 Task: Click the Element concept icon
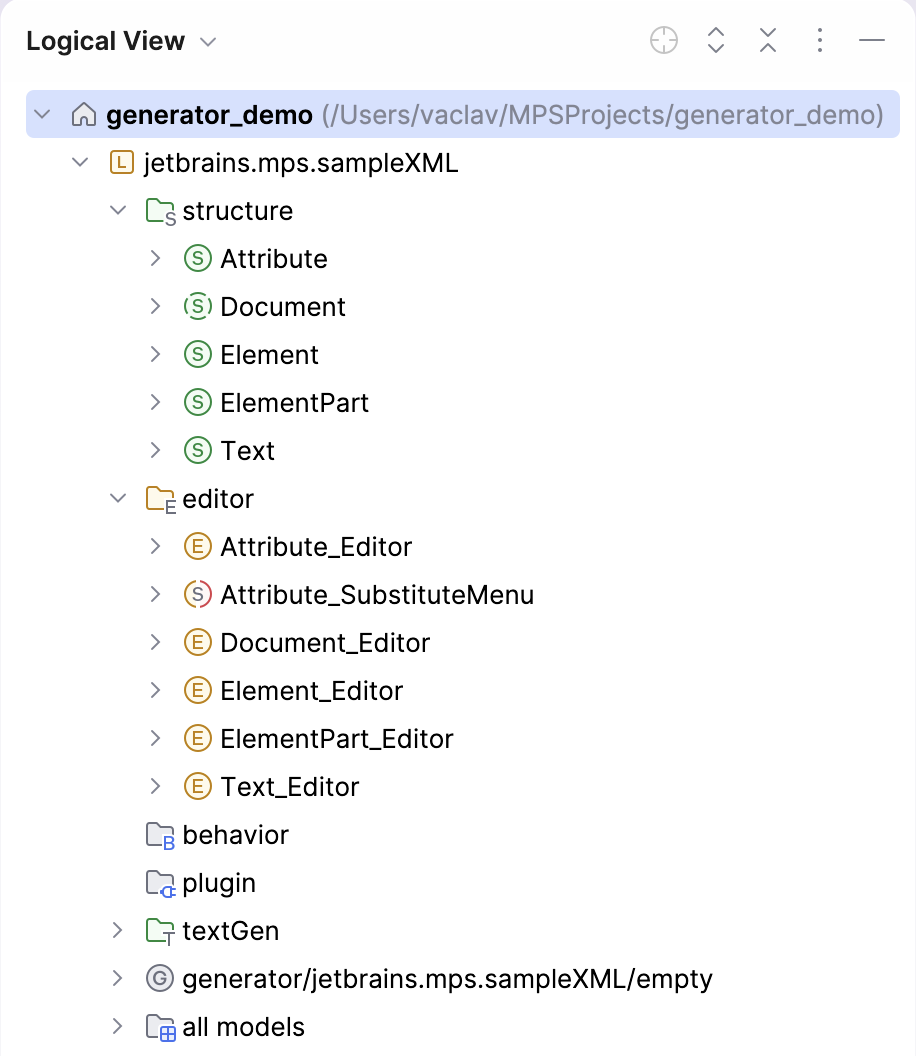click(x=198, y=354)
